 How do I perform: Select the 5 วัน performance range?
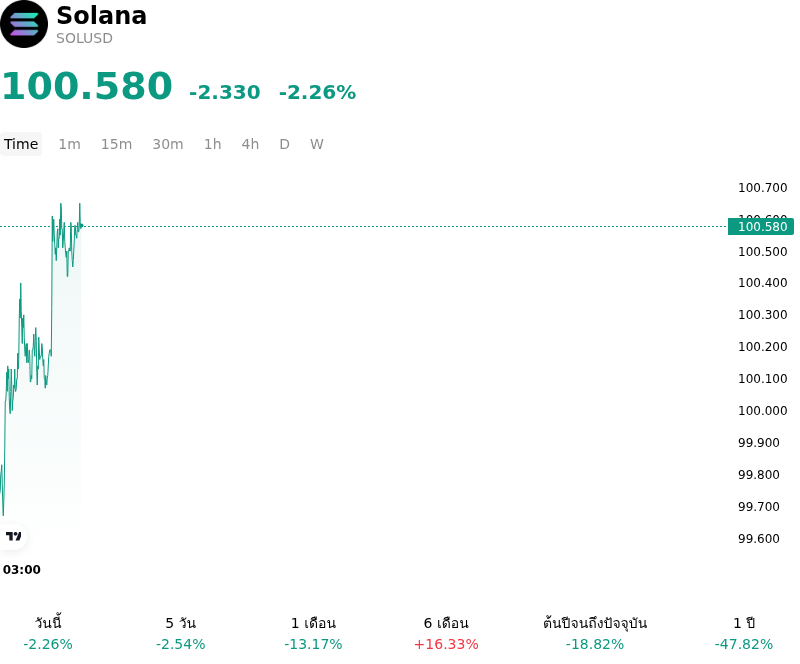181,633
